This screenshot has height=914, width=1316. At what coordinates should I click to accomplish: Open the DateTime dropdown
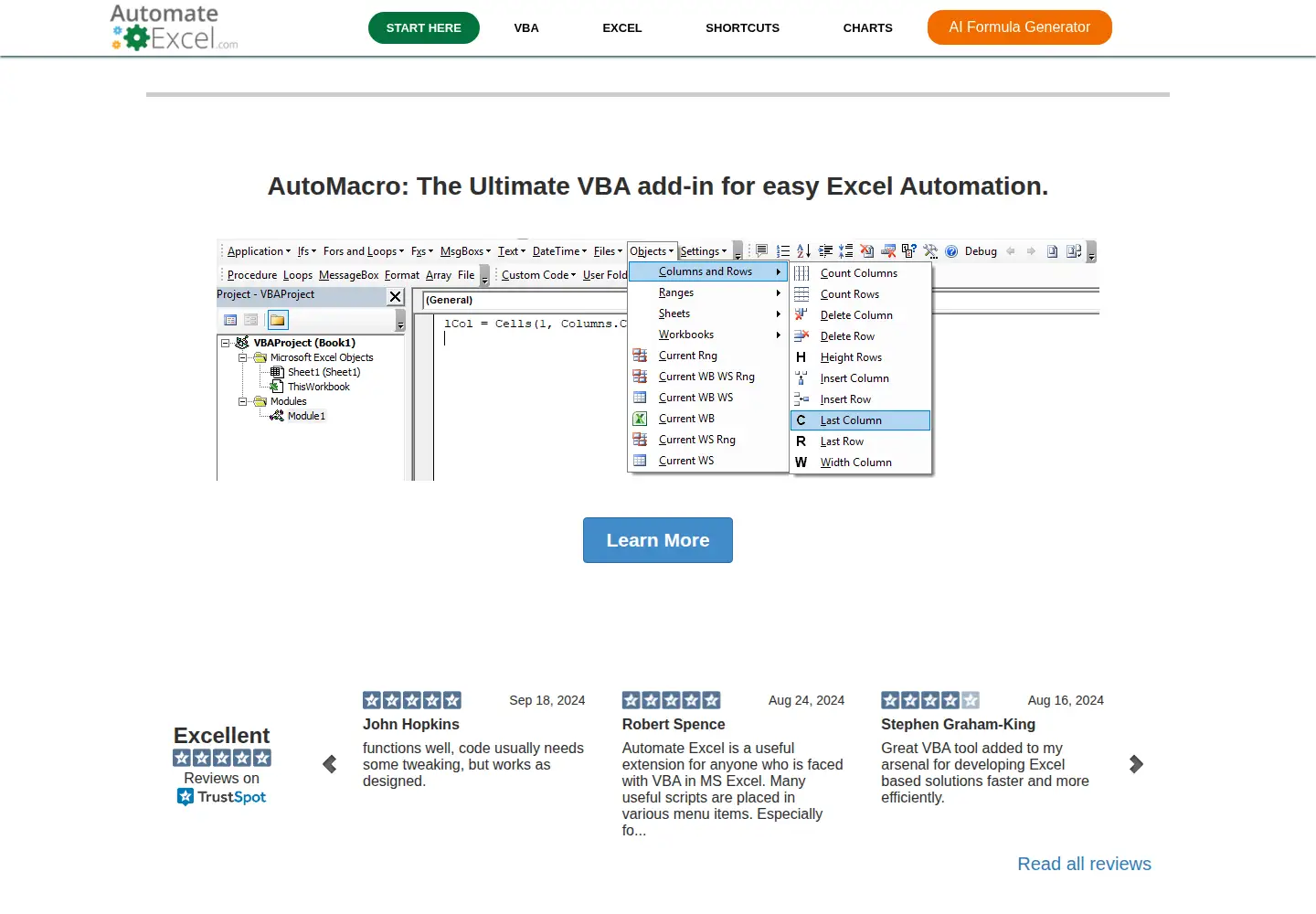click(559, 251)
